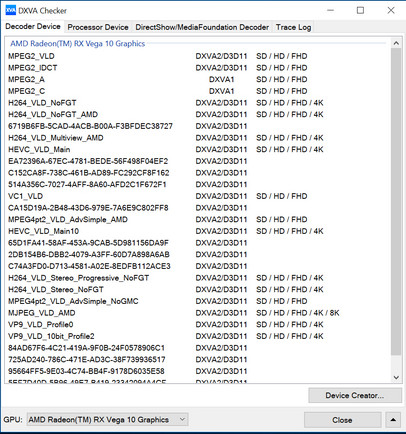This screenshot has height=434, width=406.
Task: Minimize the DXVA Checker window
Action: click(330, 10)
